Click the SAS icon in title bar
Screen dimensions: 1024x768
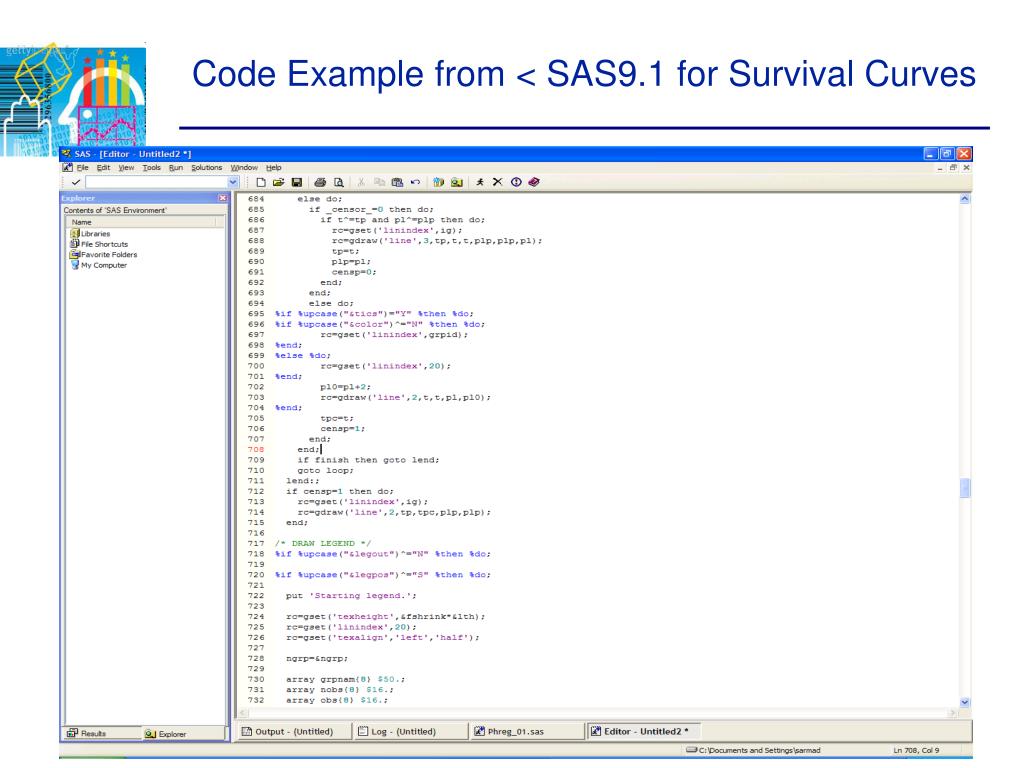(x=67, y=154)
